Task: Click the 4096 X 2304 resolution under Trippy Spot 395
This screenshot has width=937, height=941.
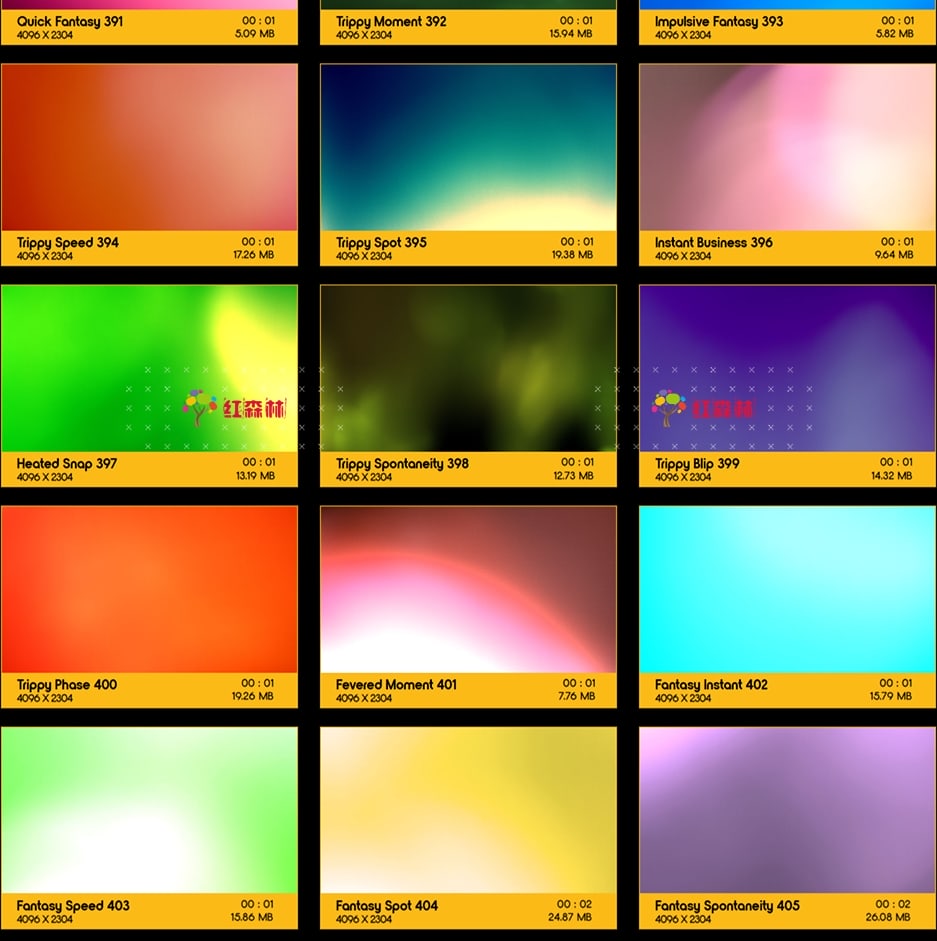Action: click(364, 256)
